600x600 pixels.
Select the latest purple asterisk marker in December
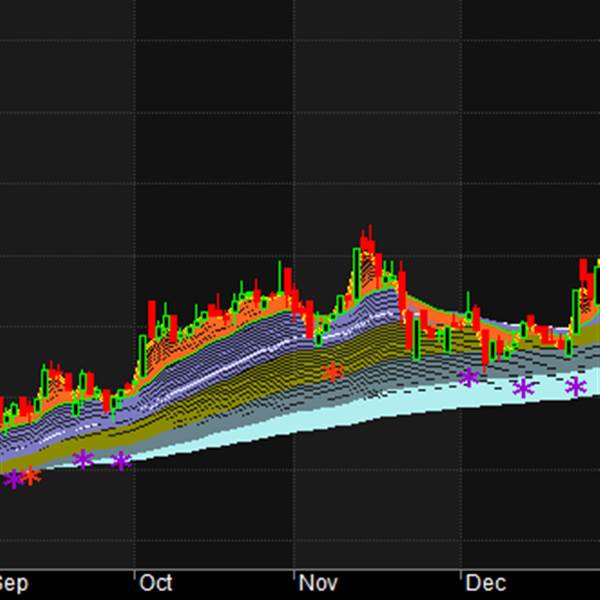pos(576,386)
